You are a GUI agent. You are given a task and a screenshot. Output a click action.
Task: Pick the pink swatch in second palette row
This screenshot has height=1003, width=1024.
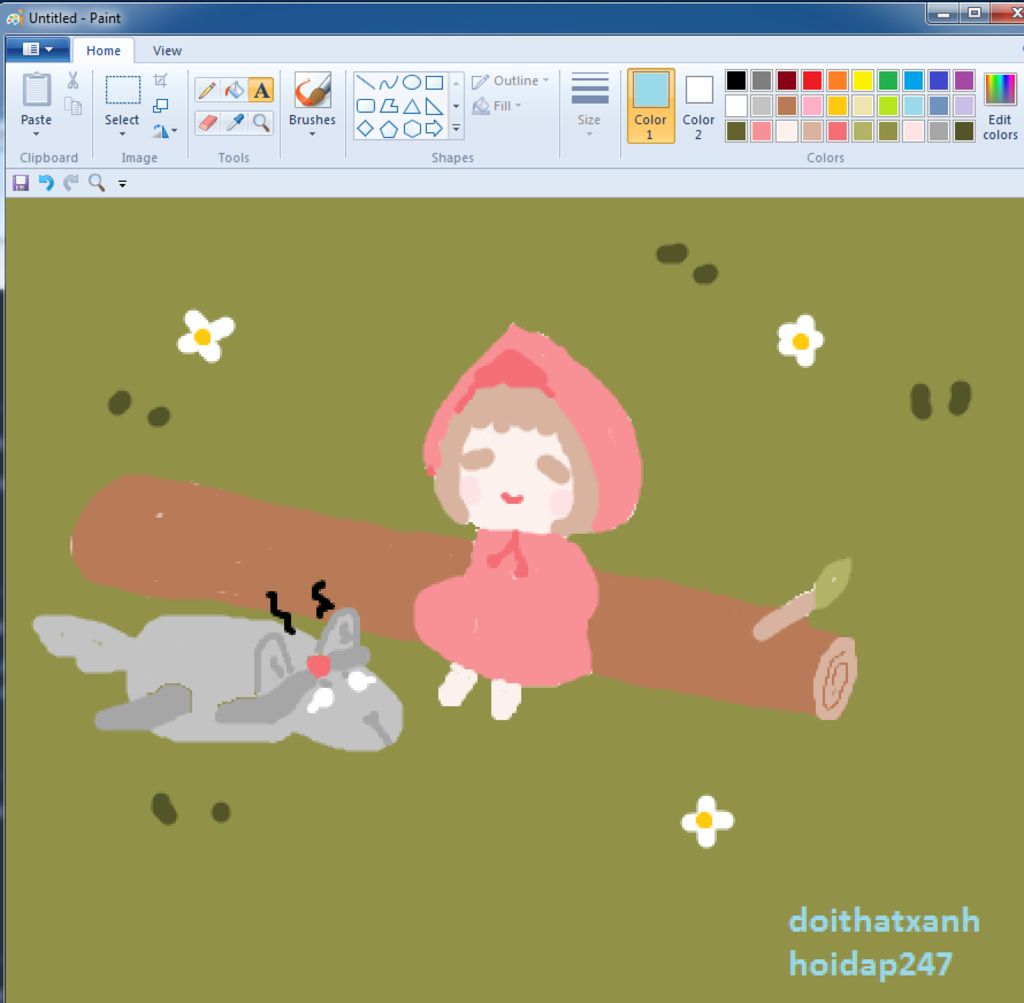812,105
